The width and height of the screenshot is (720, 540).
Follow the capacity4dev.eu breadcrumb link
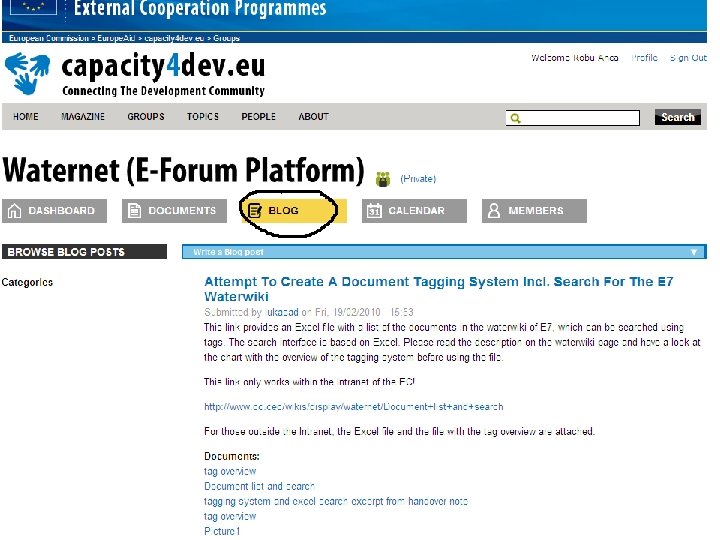tap(174, 38)
